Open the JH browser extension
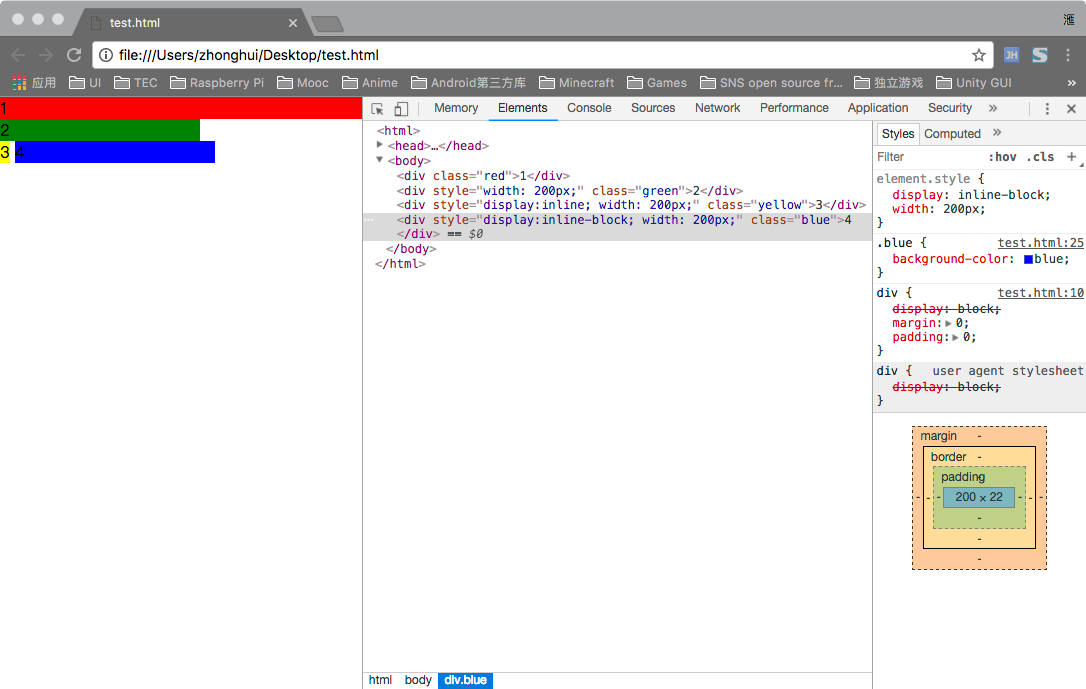The width and height of the screenshot is (1086, 689). point(1011,55)
